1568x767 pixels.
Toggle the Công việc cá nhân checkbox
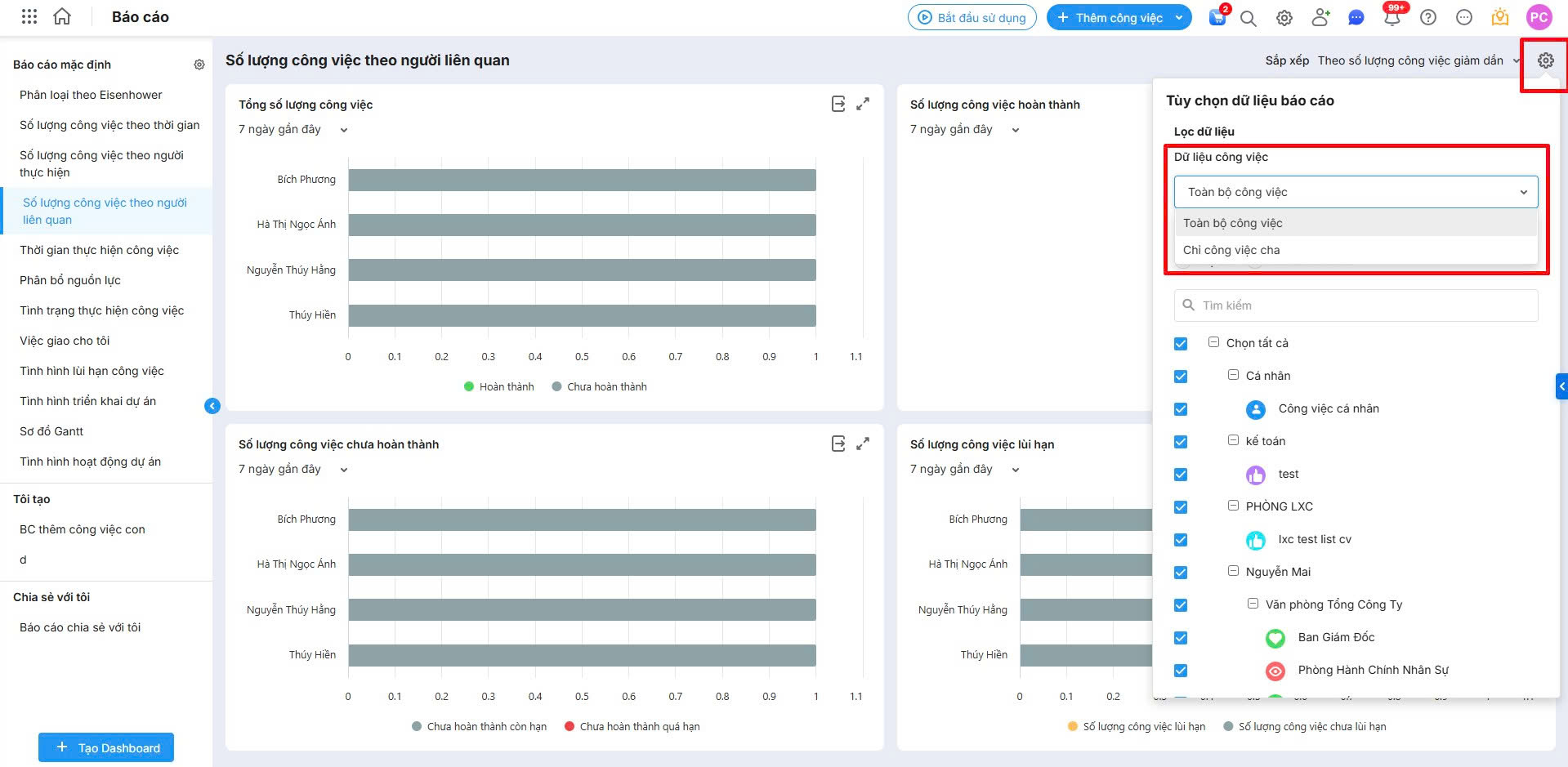(x=1181, y=409)
